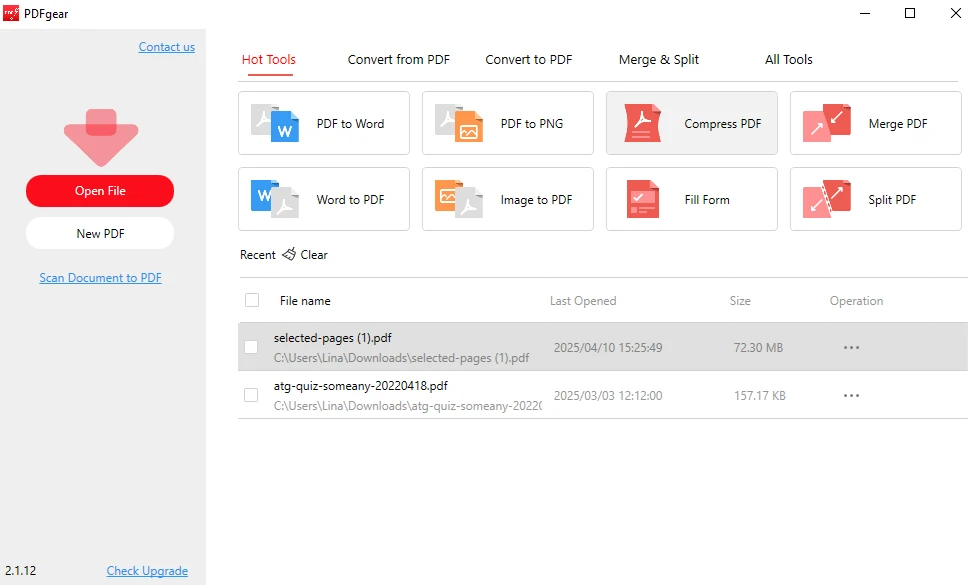Maximize the PDFgear window
Image resolution: width=975 pixels, height=585 pixels.
910,13
